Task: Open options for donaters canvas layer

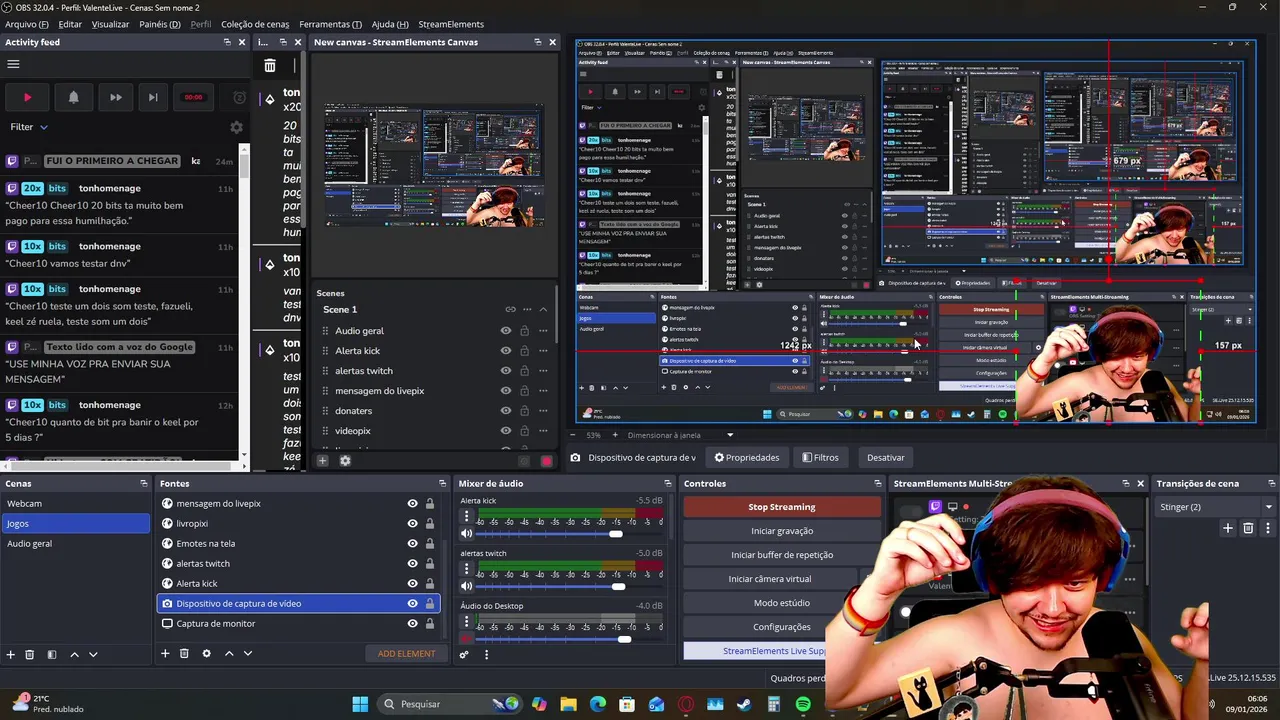Action: point(543,411)
